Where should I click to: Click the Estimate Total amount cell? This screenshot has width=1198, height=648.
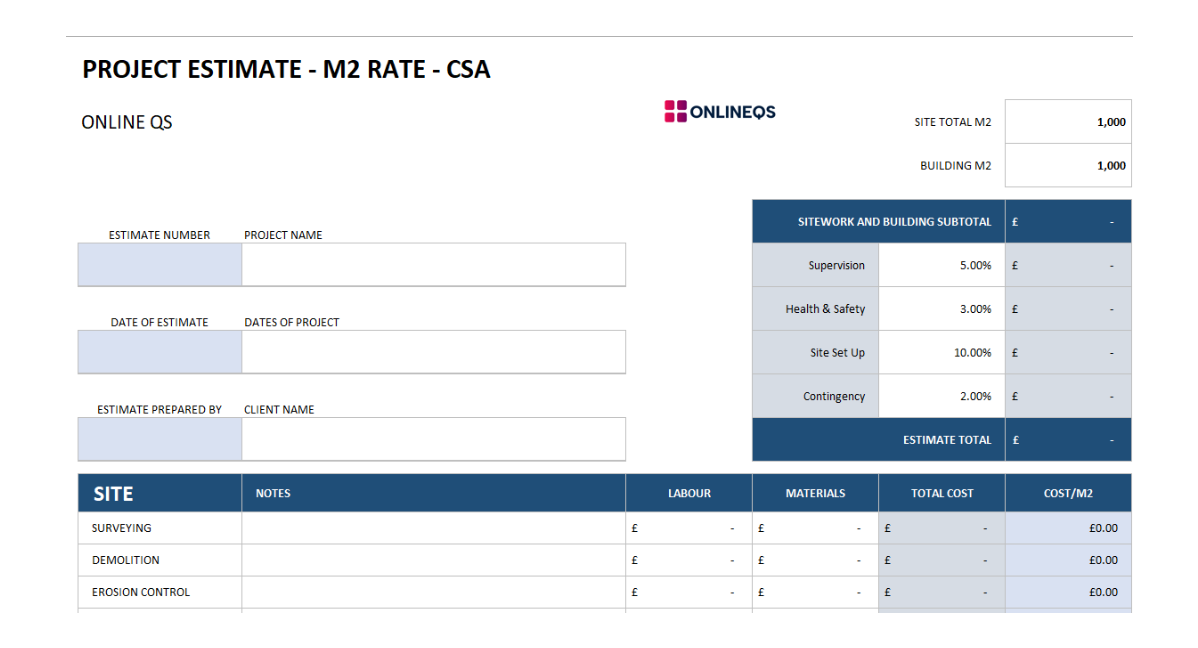pos(1068,440)
